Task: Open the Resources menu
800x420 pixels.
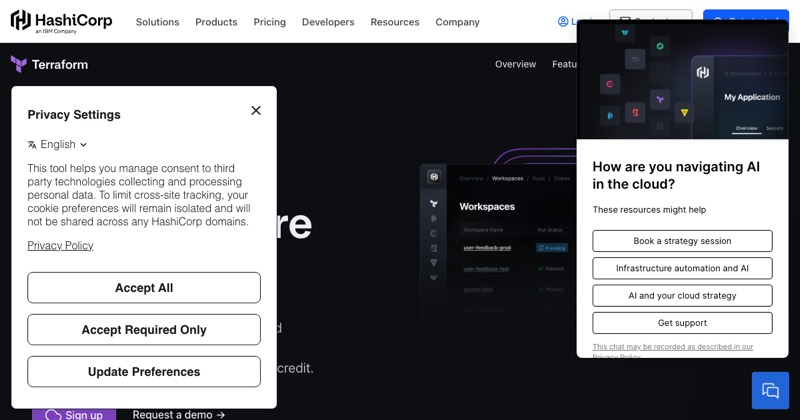Action: (x=395, y=22)
